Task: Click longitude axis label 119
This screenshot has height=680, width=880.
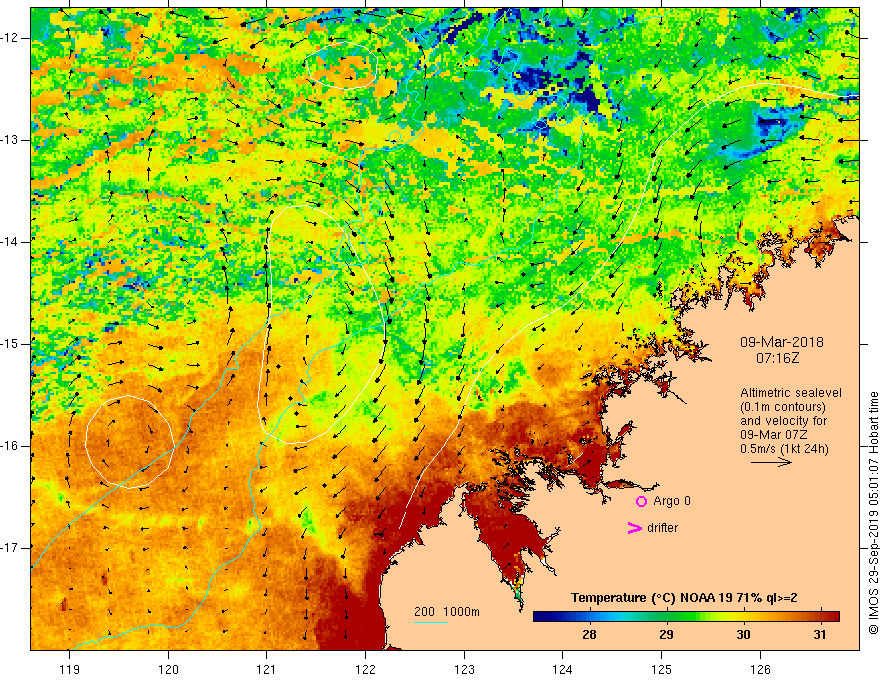Action: click(69, 669)
